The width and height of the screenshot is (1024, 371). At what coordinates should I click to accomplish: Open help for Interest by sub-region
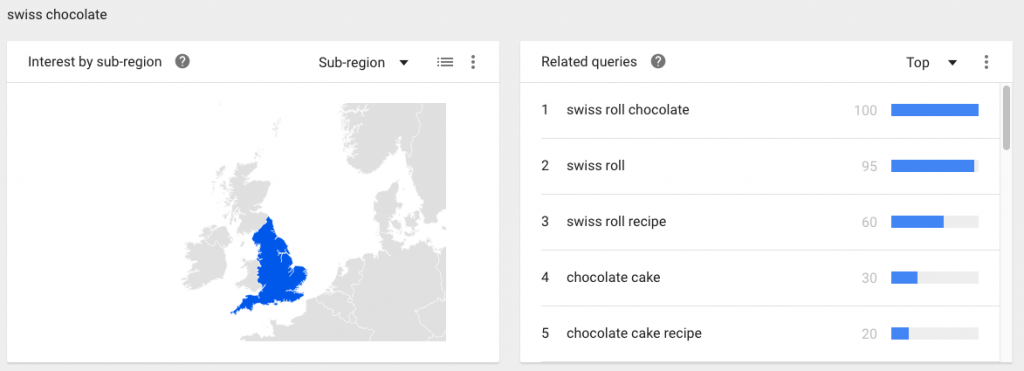coord(183,62)
